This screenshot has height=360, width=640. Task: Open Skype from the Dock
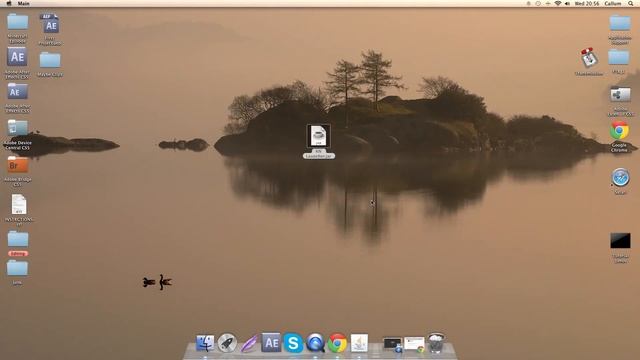(293, 343)
